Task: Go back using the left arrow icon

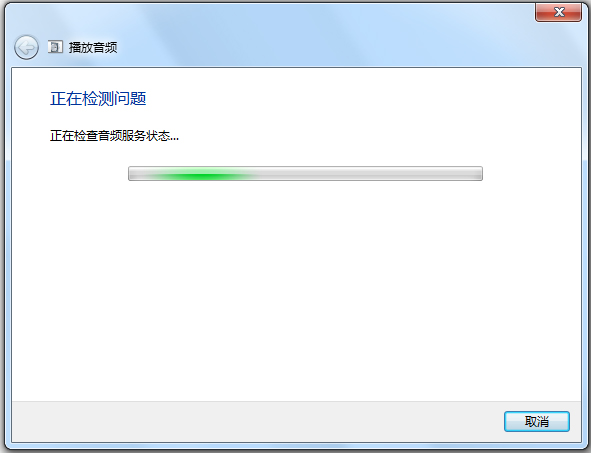Action: pyautogui.click(x=26, y=47)
